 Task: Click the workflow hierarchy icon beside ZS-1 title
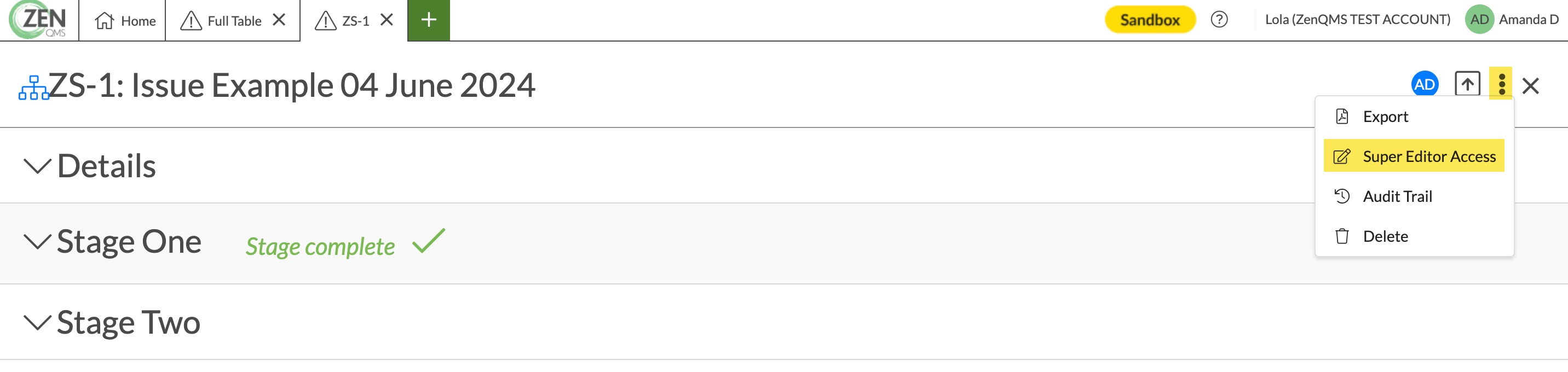coord(33,88)
